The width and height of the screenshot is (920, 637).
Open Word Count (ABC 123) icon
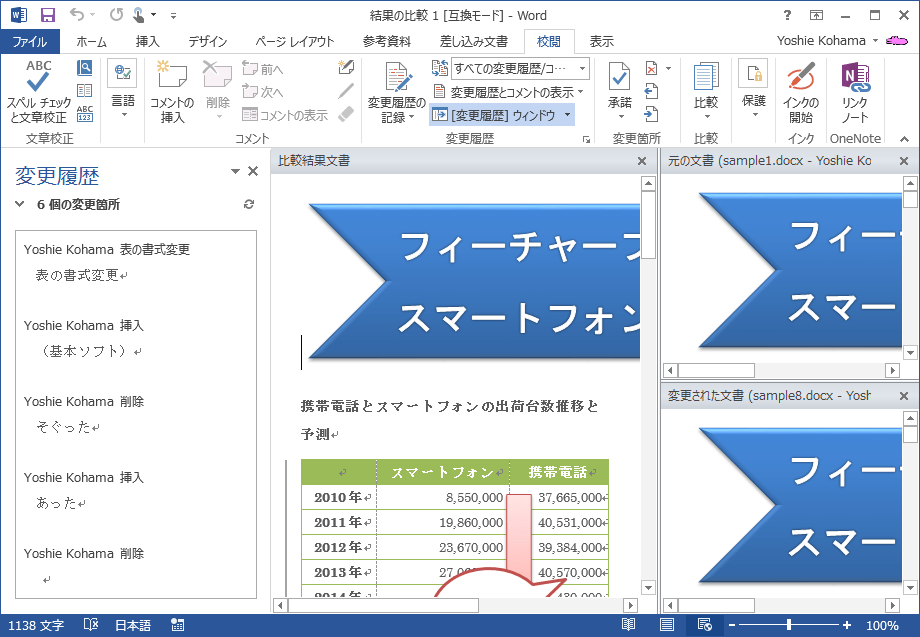[x=84, y=113]
